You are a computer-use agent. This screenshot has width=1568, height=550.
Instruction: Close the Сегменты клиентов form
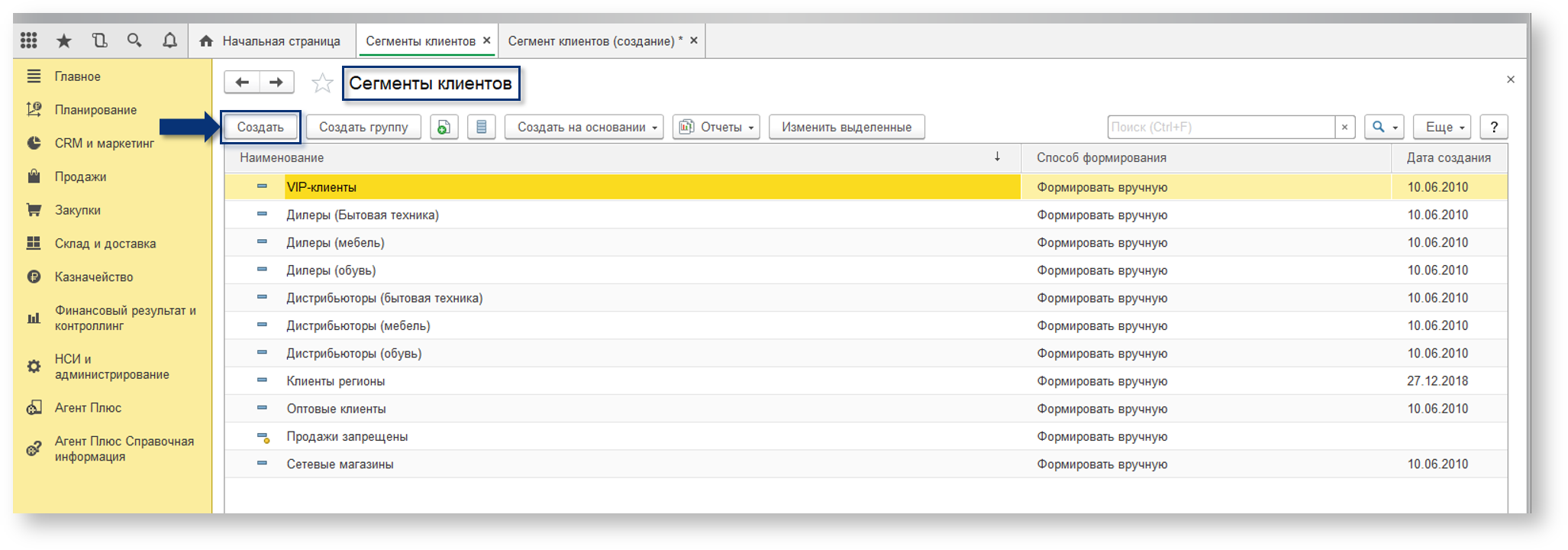[x=1511, y=79]
